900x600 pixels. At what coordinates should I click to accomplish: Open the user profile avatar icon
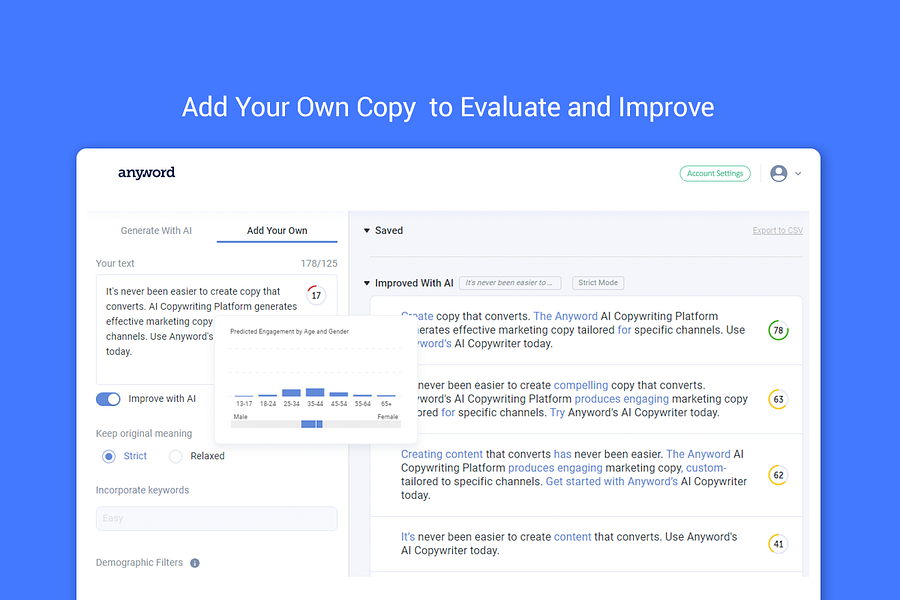[778, 173]
